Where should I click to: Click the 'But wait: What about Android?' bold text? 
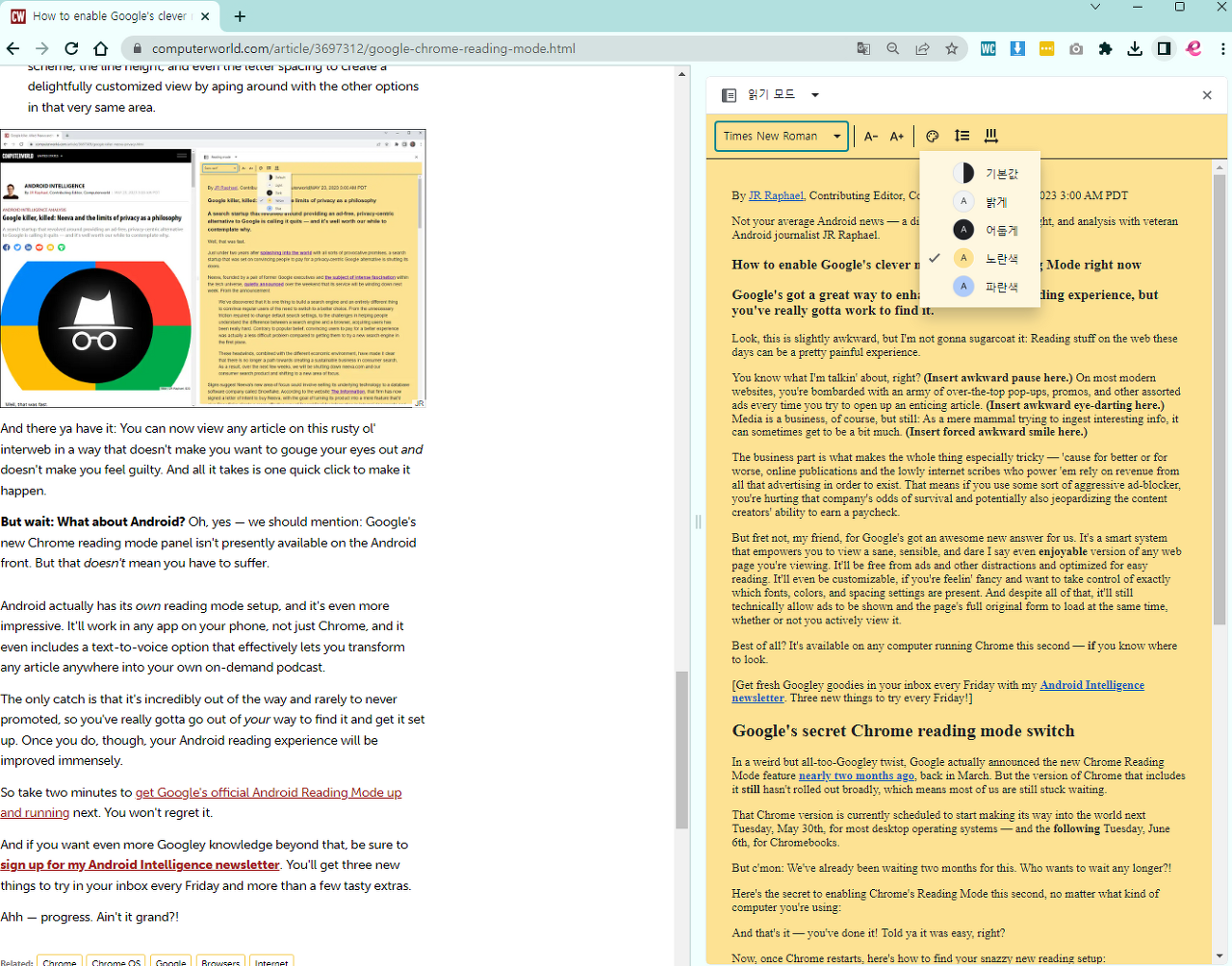92,521
